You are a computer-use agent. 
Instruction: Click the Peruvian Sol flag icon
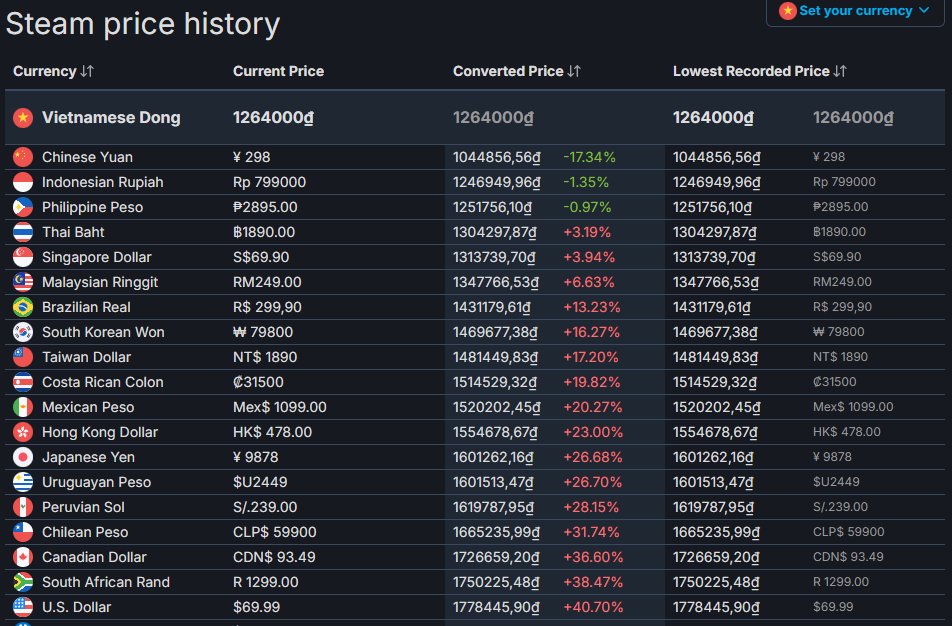[23, 507]
